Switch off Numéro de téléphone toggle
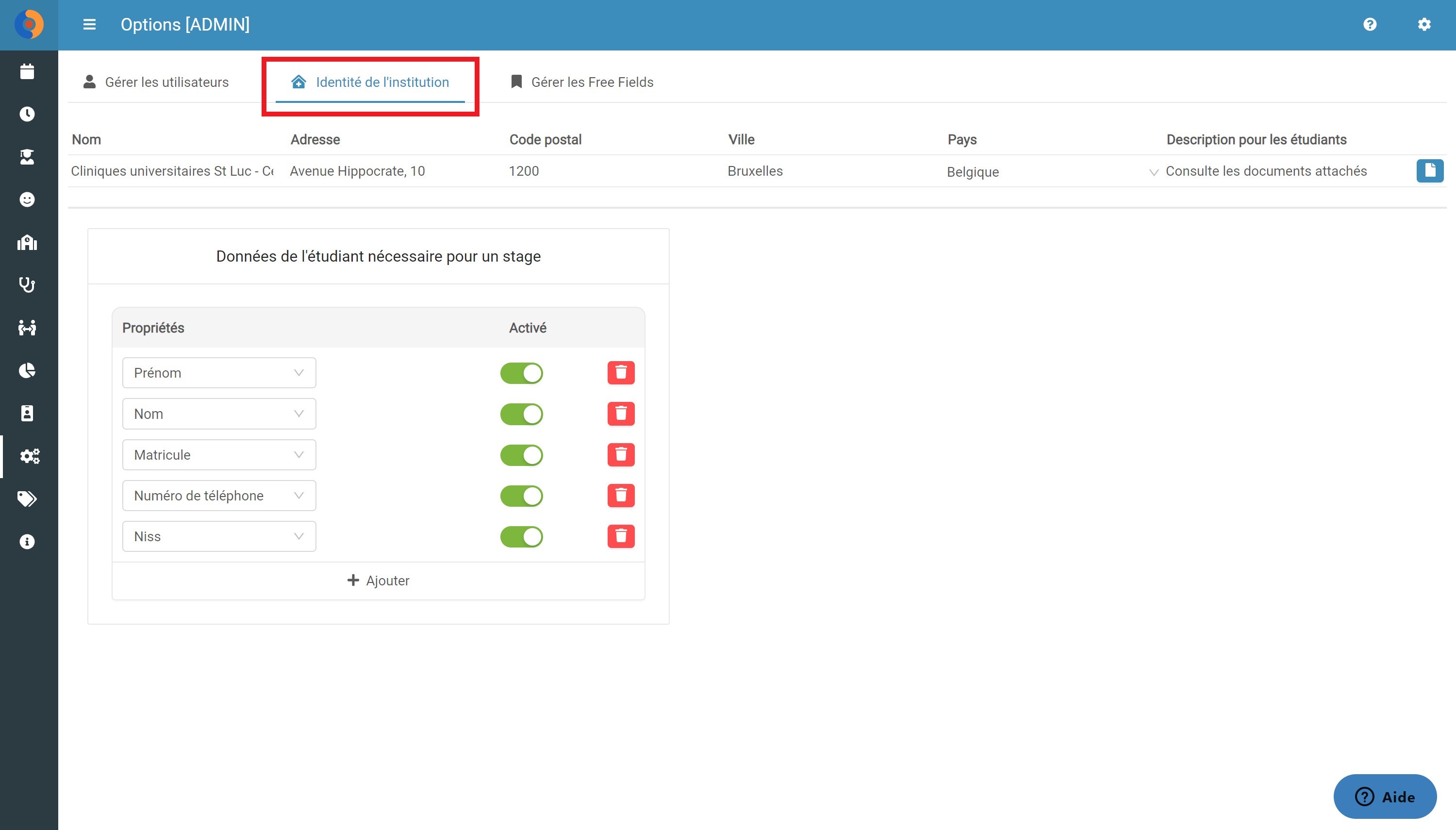 tap(521, 496)
